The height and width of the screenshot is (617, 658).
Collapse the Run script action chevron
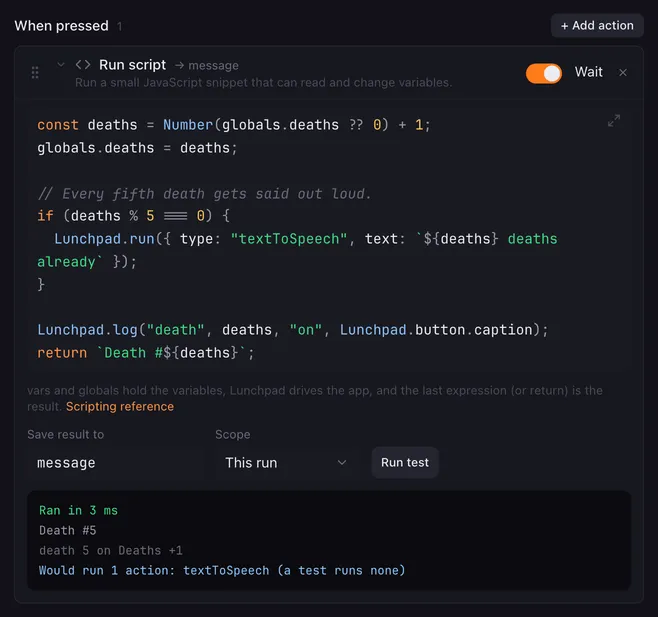(x=61, y=65)
